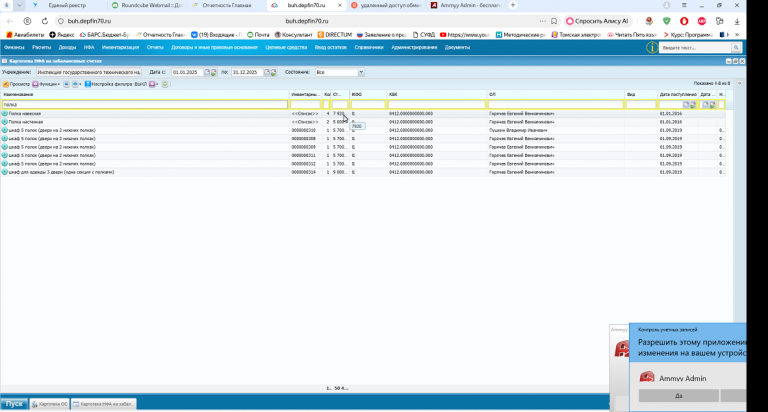Click the Просмотр toolbar button
Viewport: 768px width, 412px height.
tap(16, 84)
